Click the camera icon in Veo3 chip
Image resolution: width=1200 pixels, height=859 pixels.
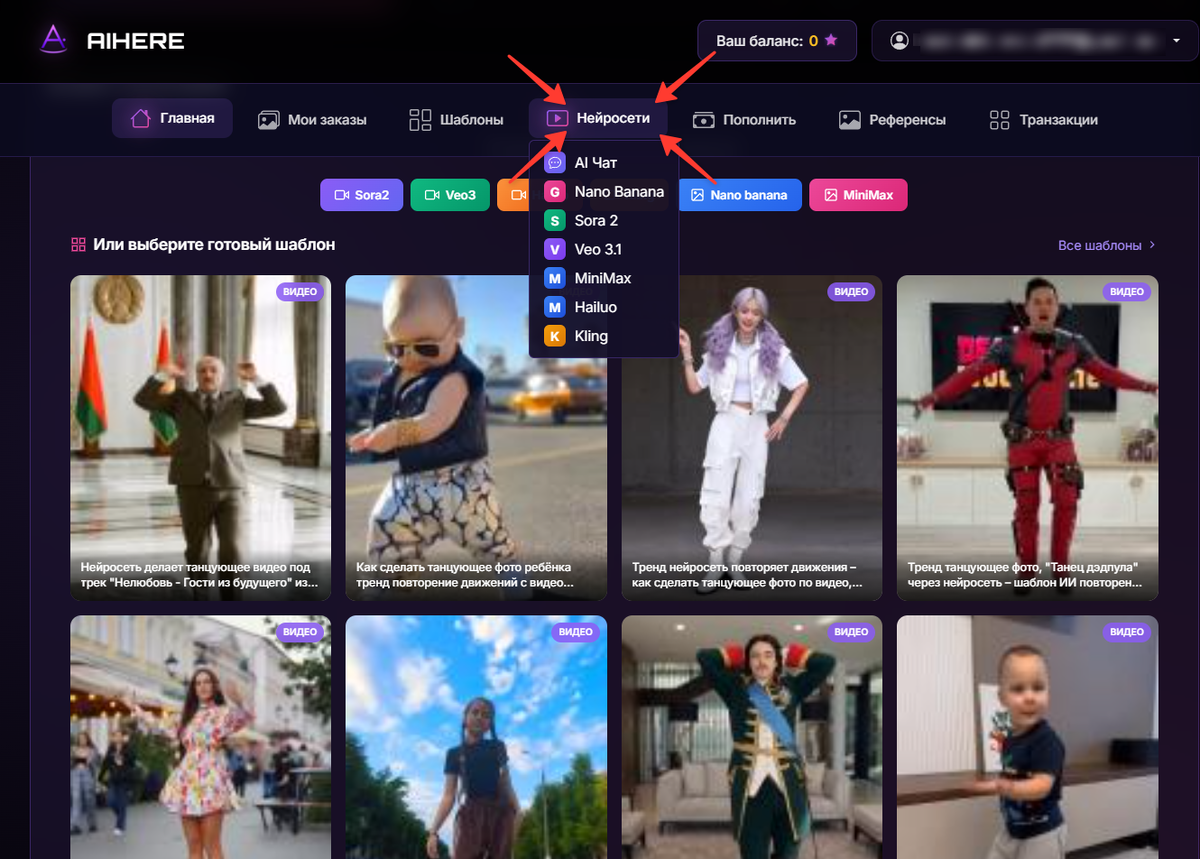tap(432, 195)
